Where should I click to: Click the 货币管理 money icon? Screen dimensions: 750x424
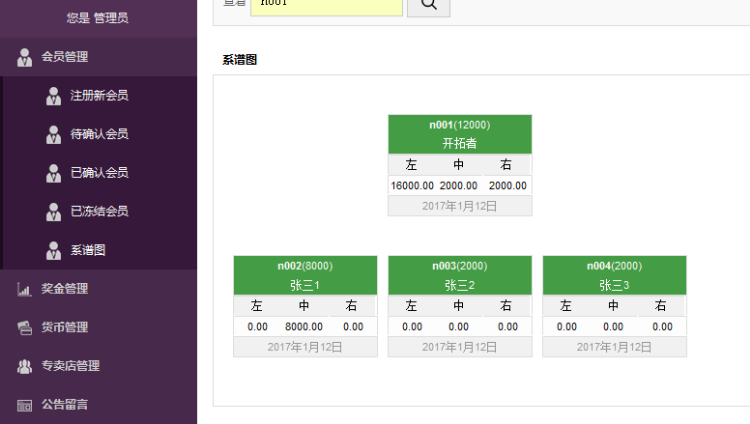[25, 327]
